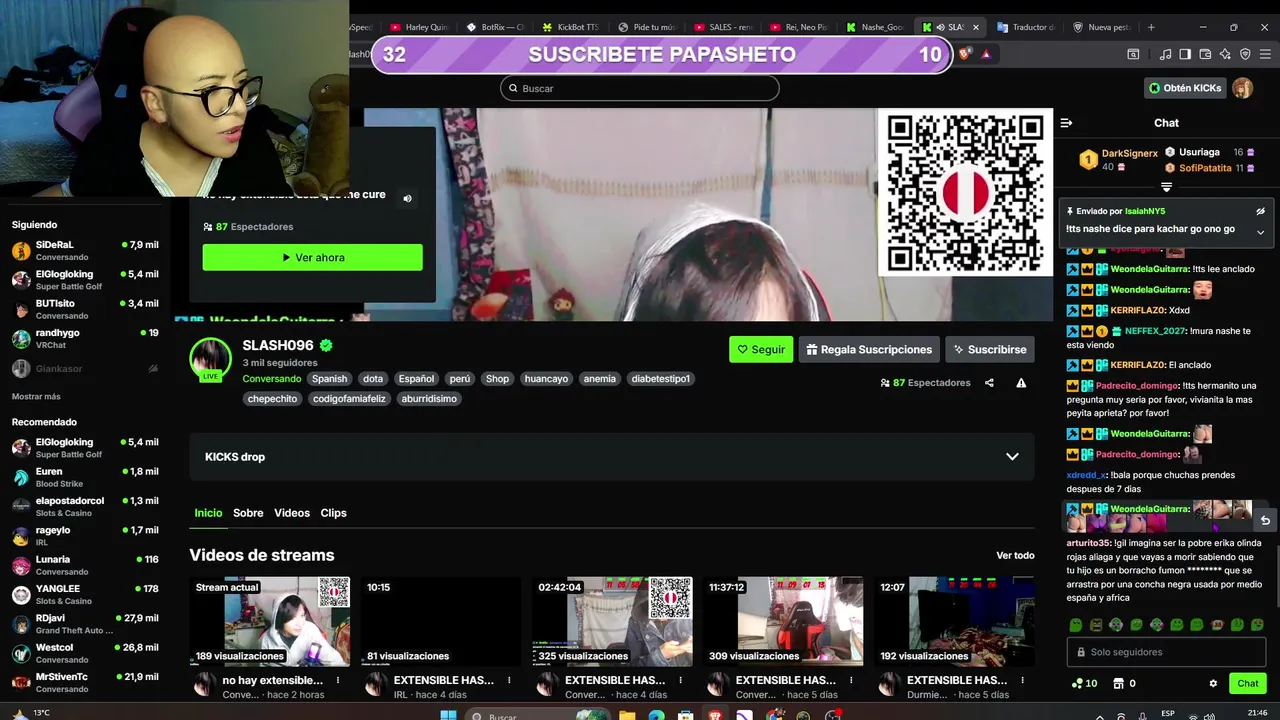Expand the KICKS drop section
The height and width of the screenshot is (720, 1280).
[612, 457]
